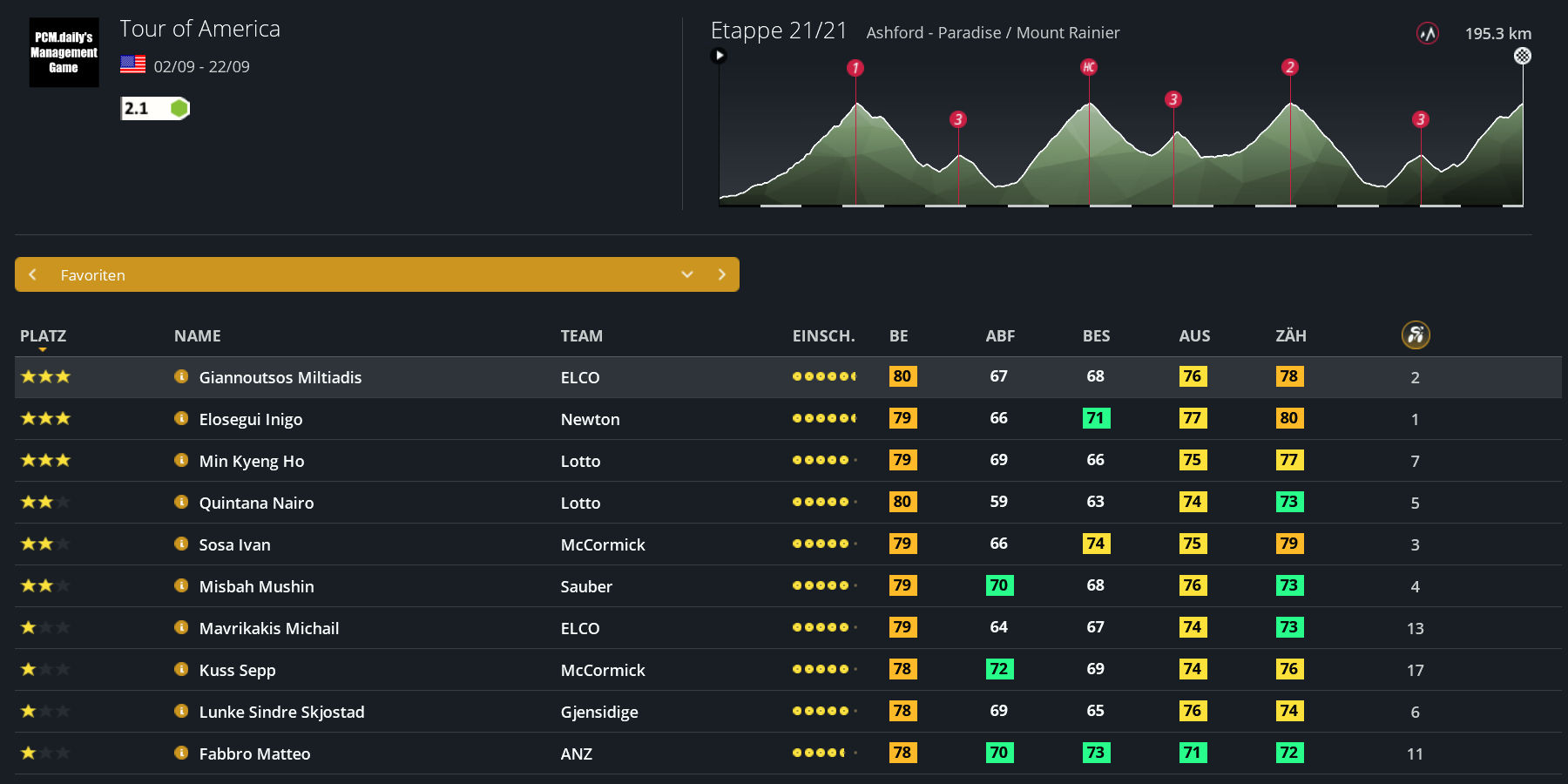Screen dimensions: 1568x784
Task: Click Kuss Sepp's ABF rating 72
Action: click(x=998, y=669)
